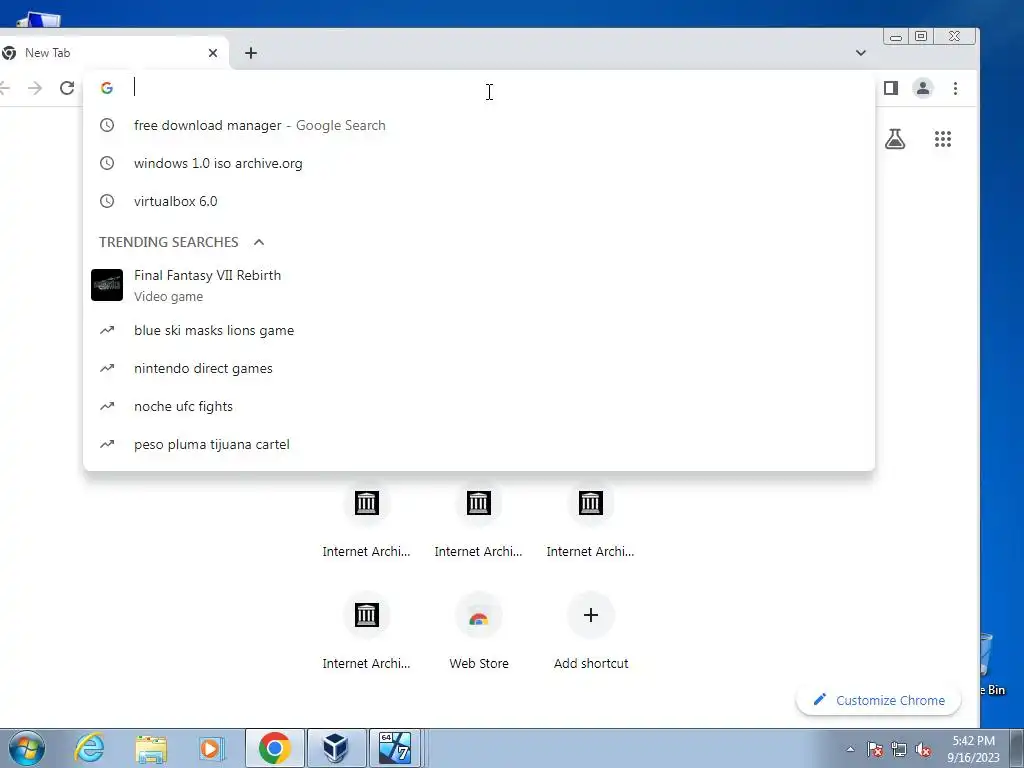1024x768 pixels.
Task: Select 'blue ski masks lions game' trend
Action: coord(479,330)
